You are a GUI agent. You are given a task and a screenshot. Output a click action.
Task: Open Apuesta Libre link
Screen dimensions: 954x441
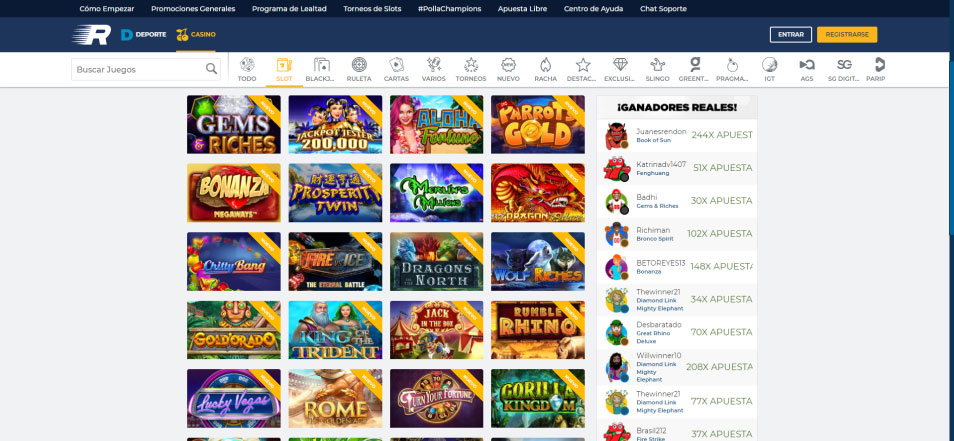point(522,9)
